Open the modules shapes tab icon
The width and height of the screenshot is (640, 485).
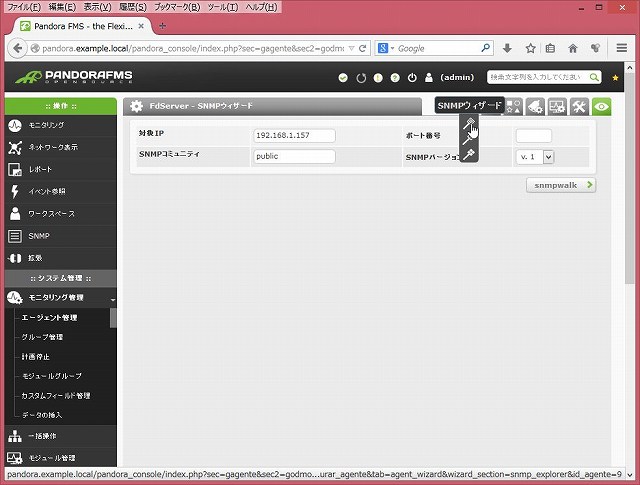click(x=513, y=107)
